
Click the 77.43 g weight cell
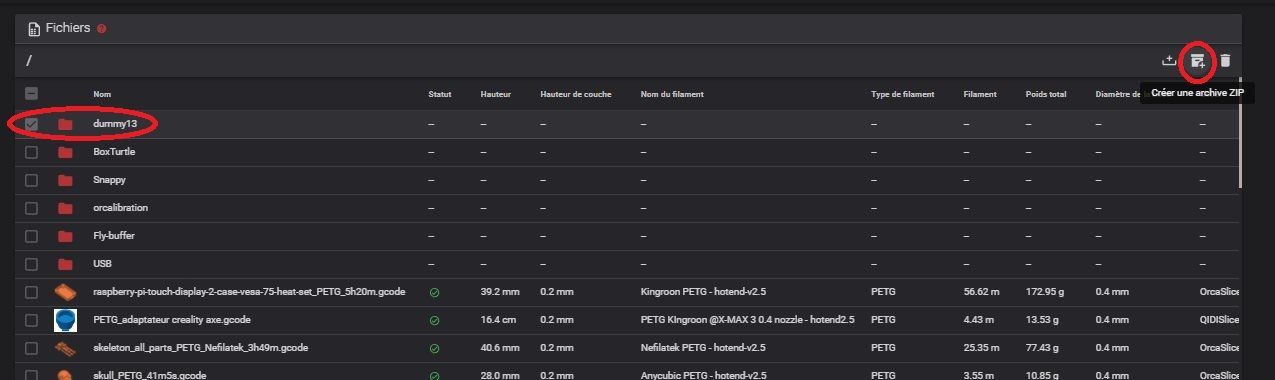pos(1042,348)
